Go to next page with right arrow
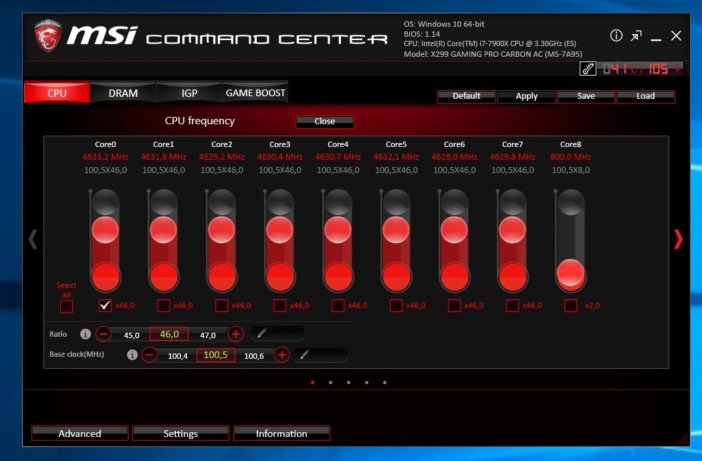The height and width of the screenshot is (461, 702). 678,239
